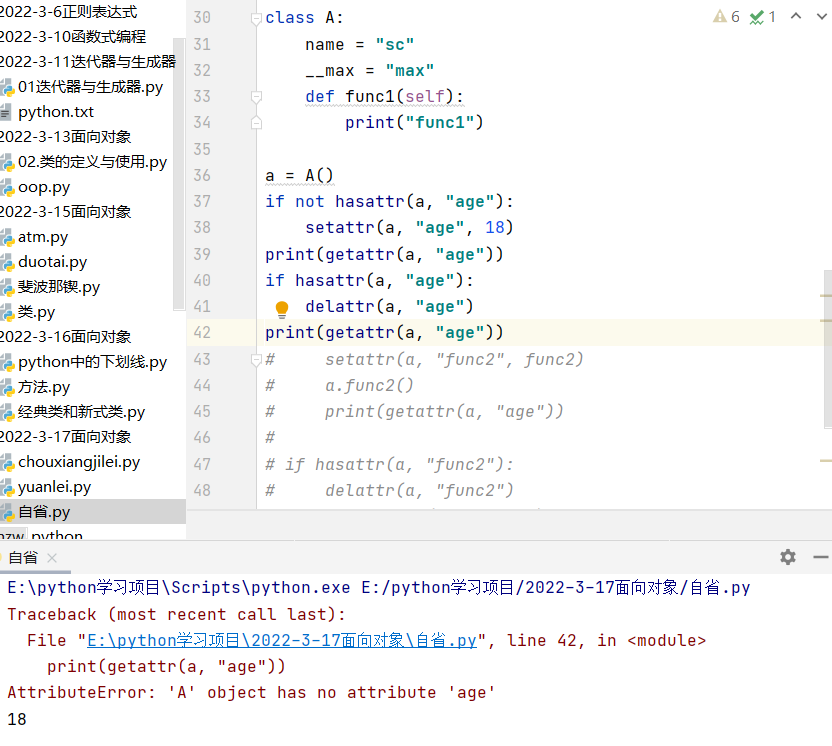Select folder 2022-3-10函数式编程
832x746 pixels.
(x=73, y=37)
